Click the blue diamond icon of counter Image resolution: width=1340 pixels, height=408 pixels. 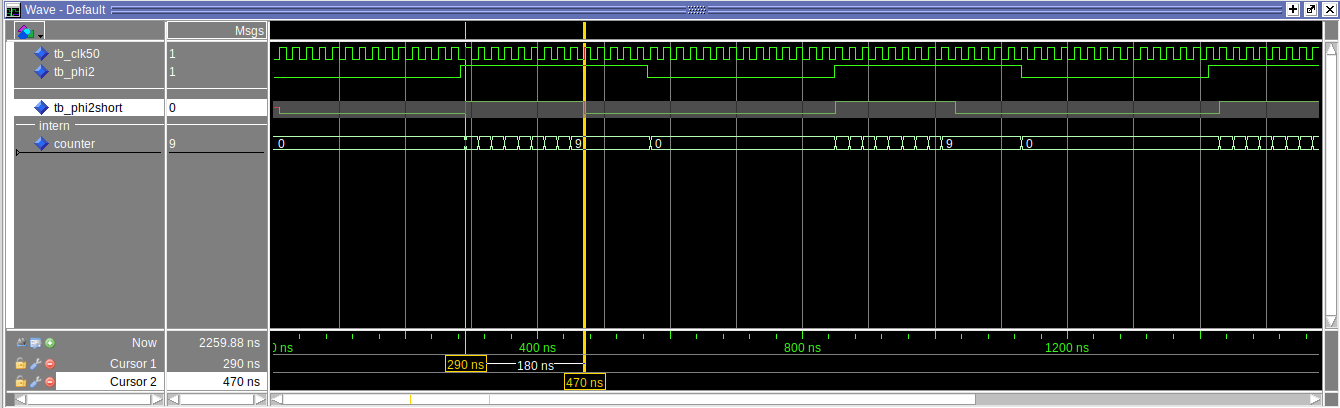coord(41,144)
